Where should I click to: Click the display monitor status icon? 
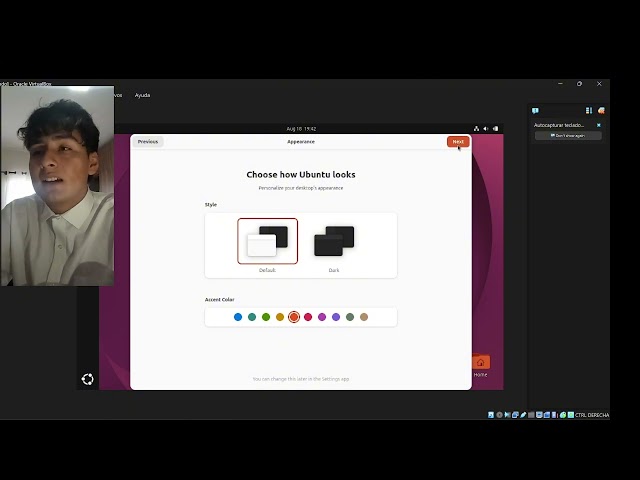coord(539,415)
